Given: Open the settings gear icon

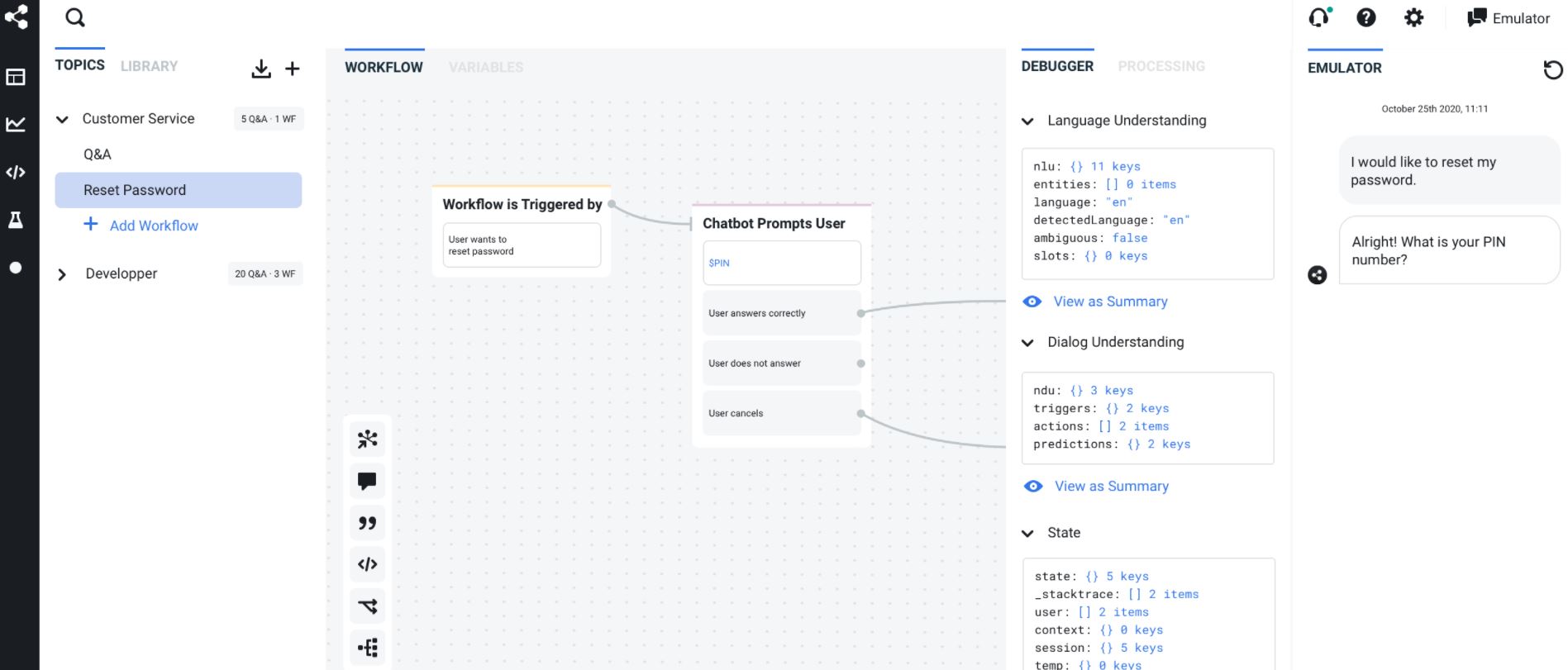Looking at the screenshot, I should coord(1414,17).
